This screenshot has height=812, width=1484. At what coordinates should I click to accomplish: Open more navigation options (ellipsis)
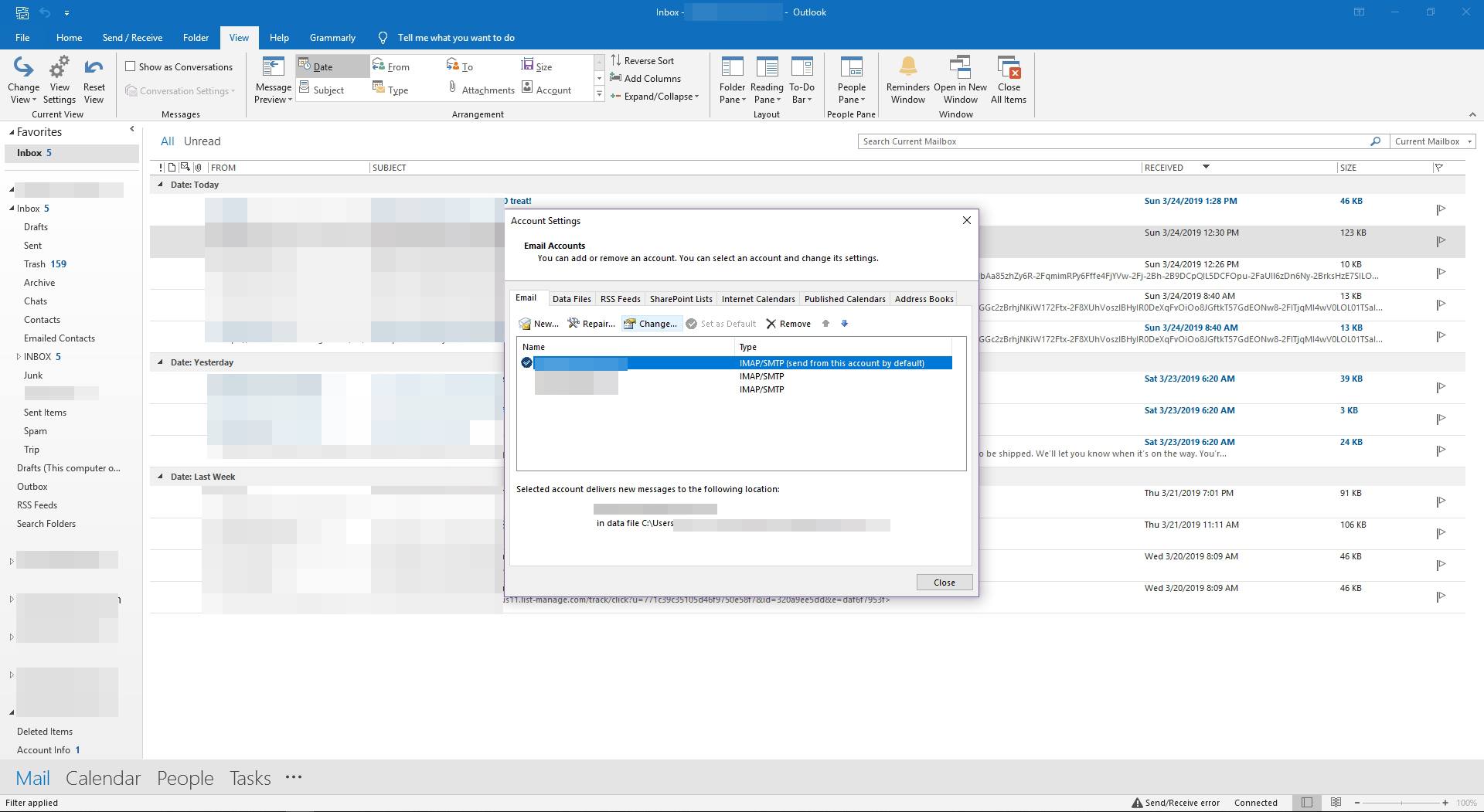pyautogui.click(x=293, y=777)
